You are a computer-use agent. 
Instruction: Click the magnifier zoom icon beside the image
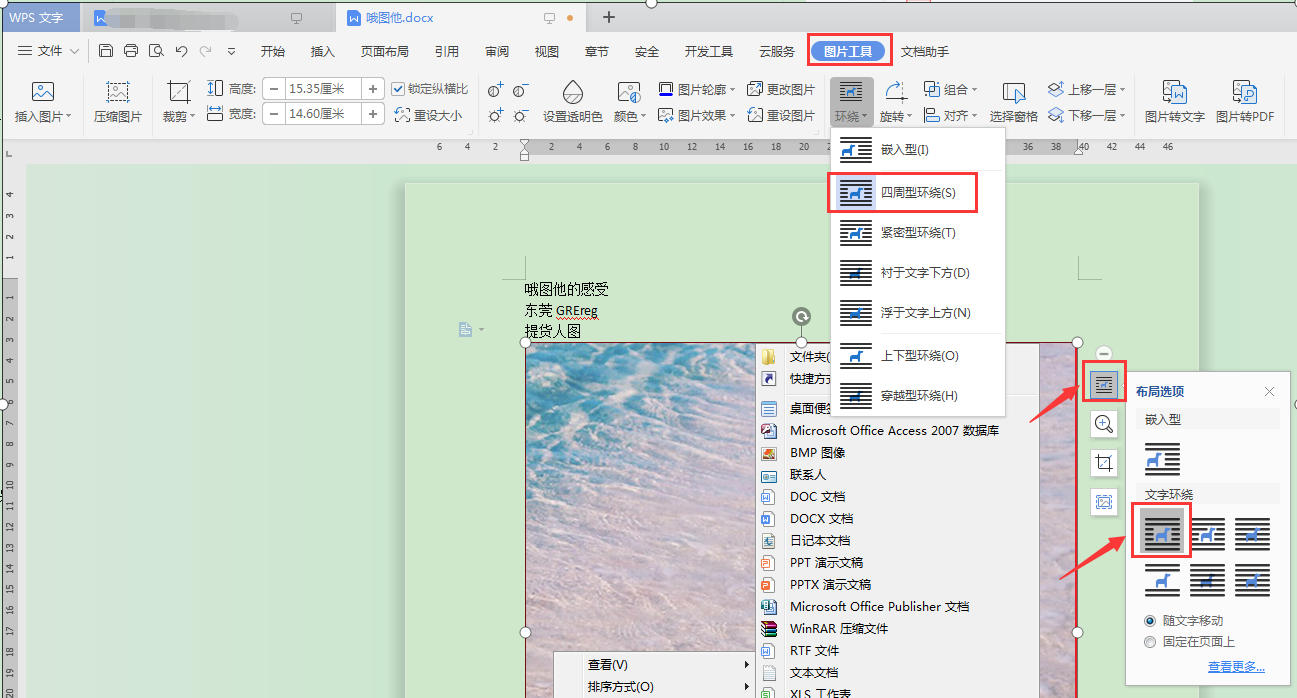[x=1104, y=424]
